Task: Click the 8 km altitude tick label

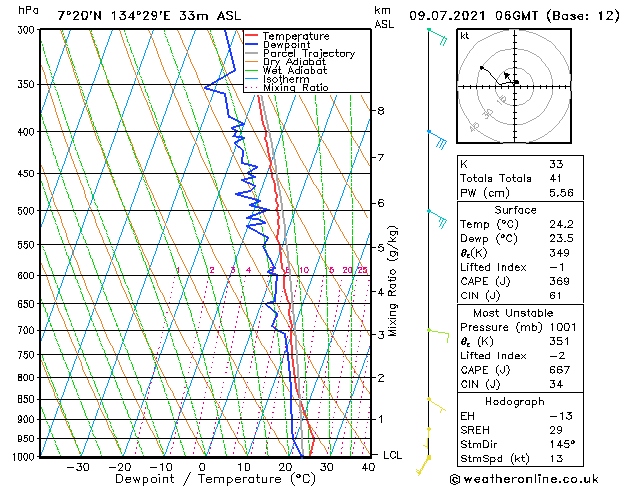Action: pyautogui.click(x=381, y=110)
